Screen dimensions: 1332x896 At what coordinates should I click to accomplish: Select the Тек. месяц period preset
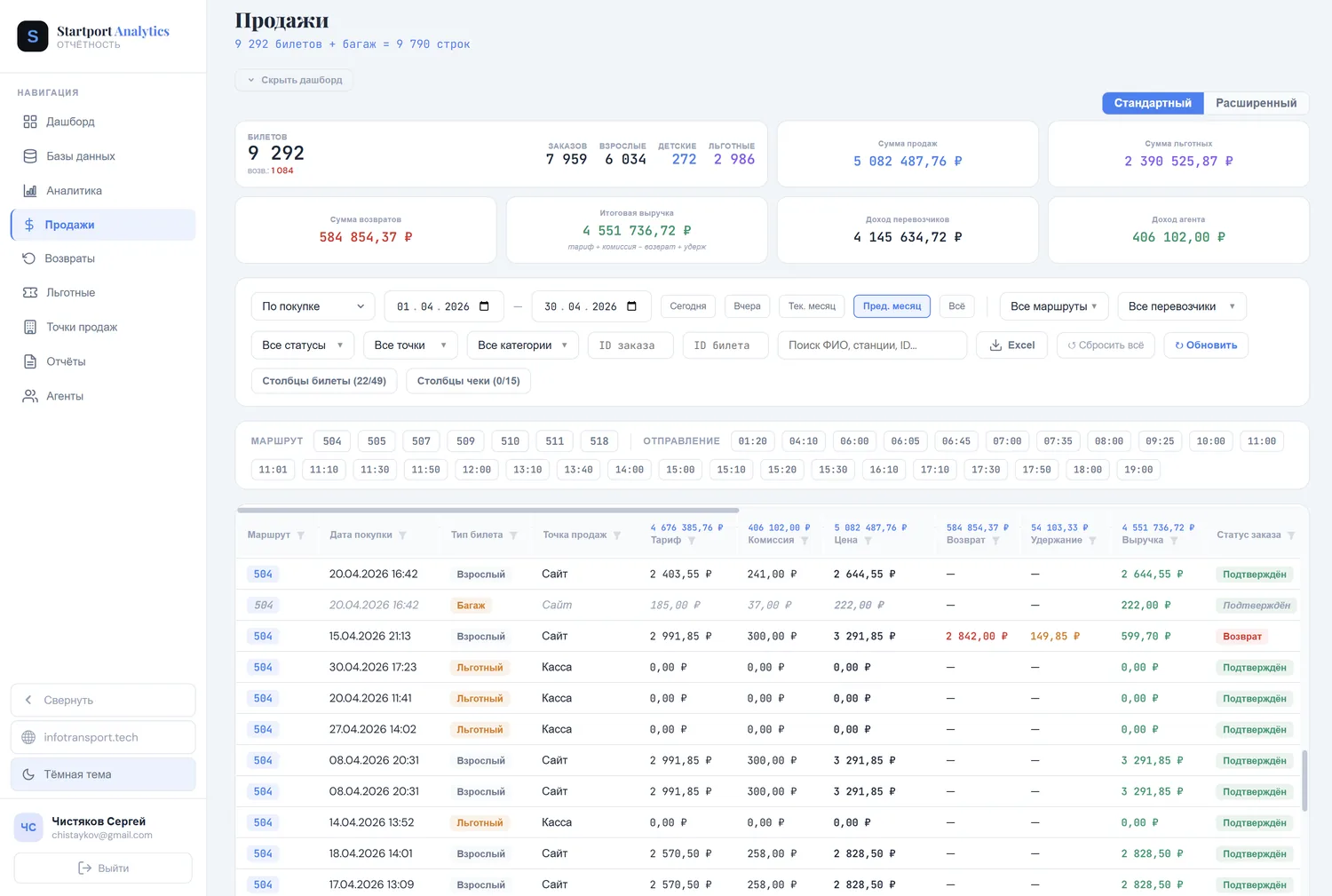[812, 306]
